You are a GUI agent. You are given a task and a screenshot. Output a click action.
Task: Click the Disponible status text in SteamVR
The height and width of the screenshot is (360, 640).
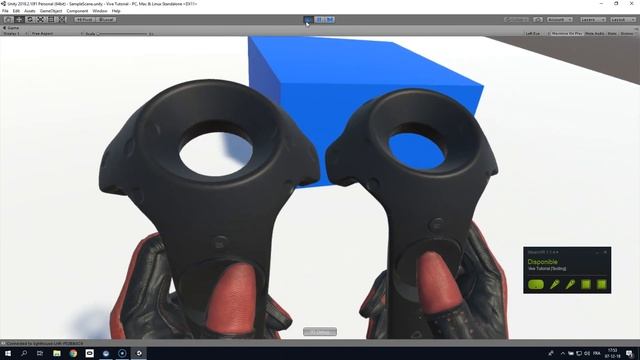point(542,262)
